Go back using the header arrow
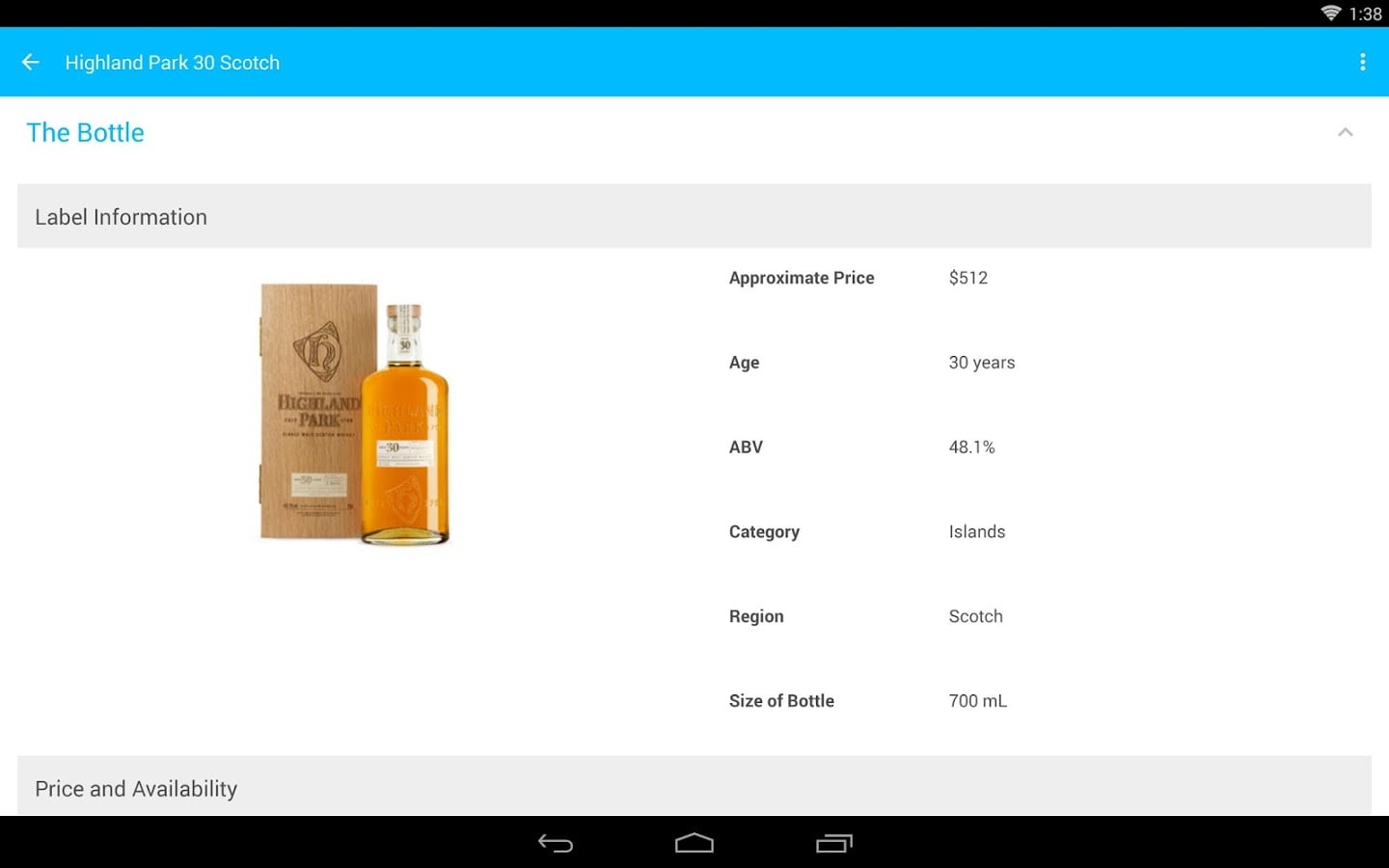 pyautogui.click(x=31, y=63)
